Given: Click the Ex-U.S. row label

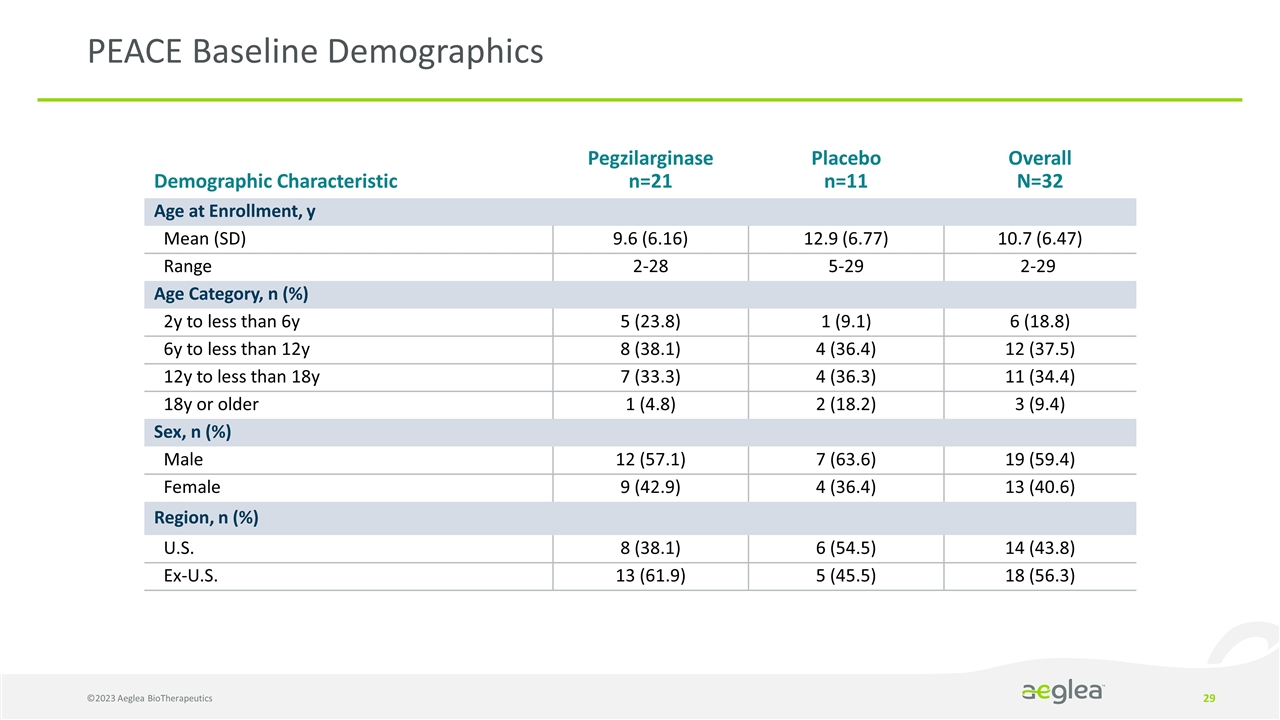Looking at the screenshot, I should pos(191,576).
